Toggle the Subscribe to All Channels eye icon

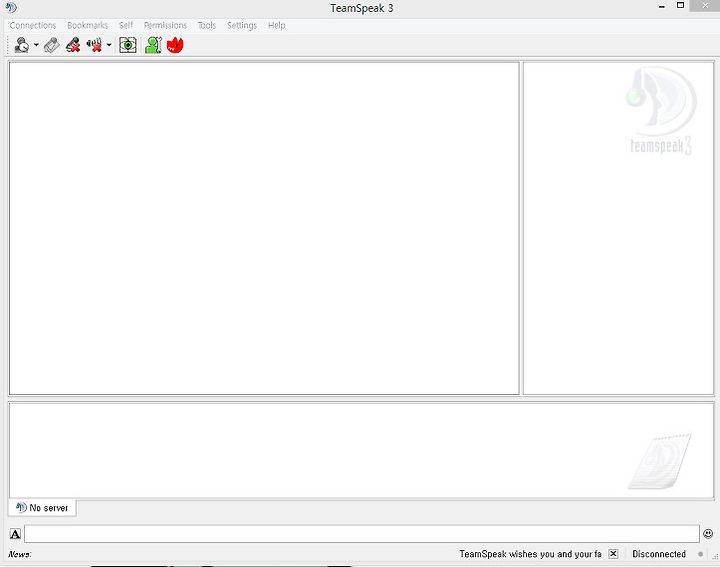[128, 45]
